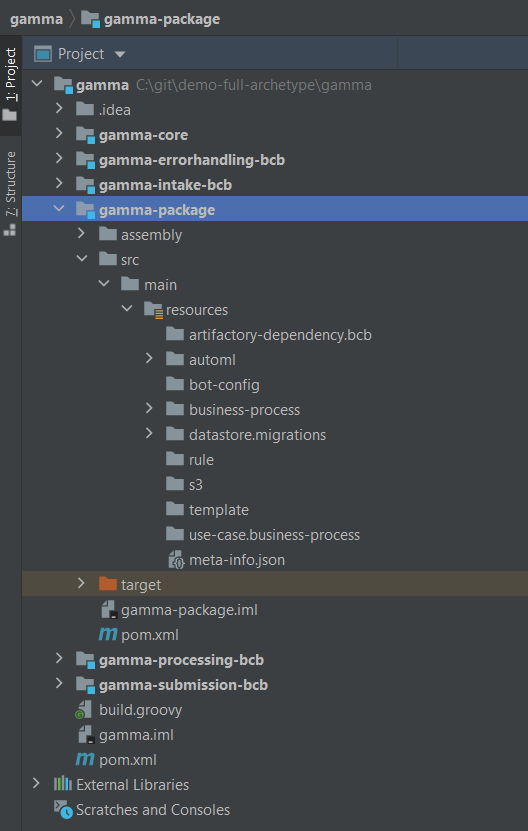The image size is (528, 831).
Task: Collapse the gamma-package module
Action: (x=59, y=209)
